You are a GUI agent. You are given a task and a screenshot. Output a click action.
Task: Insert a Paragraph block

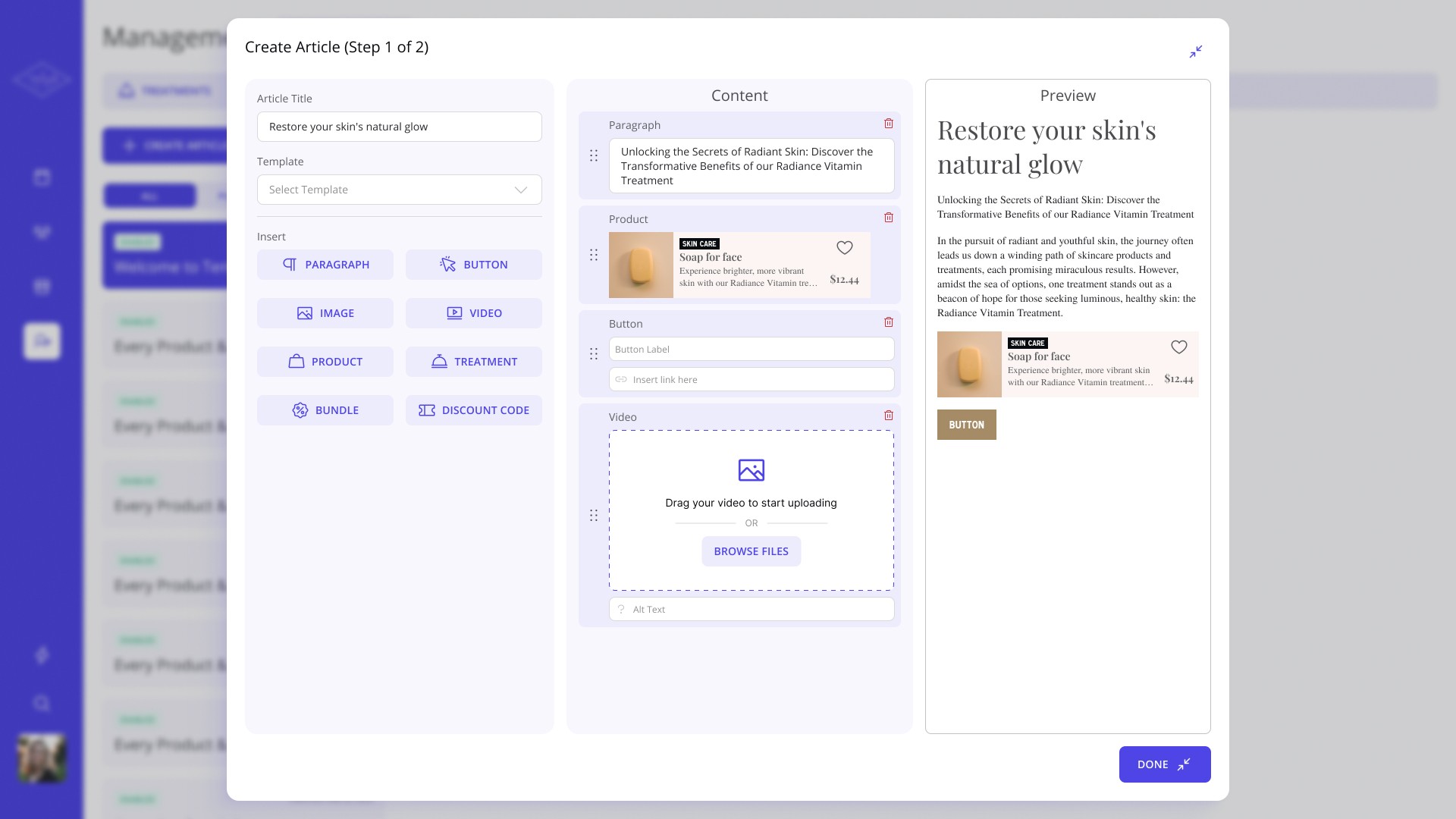coord(325,265)
